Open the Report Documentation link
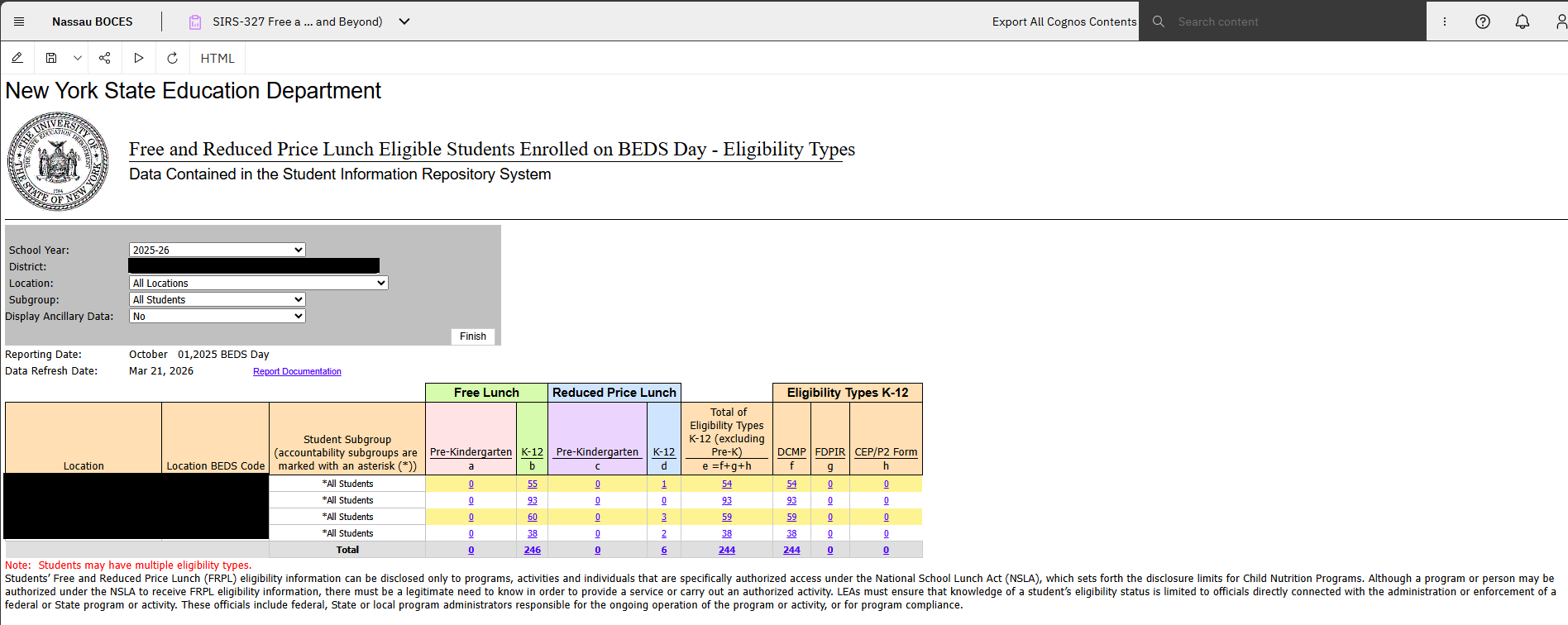This screenshot has width=1568, height=625. point(297,372)
